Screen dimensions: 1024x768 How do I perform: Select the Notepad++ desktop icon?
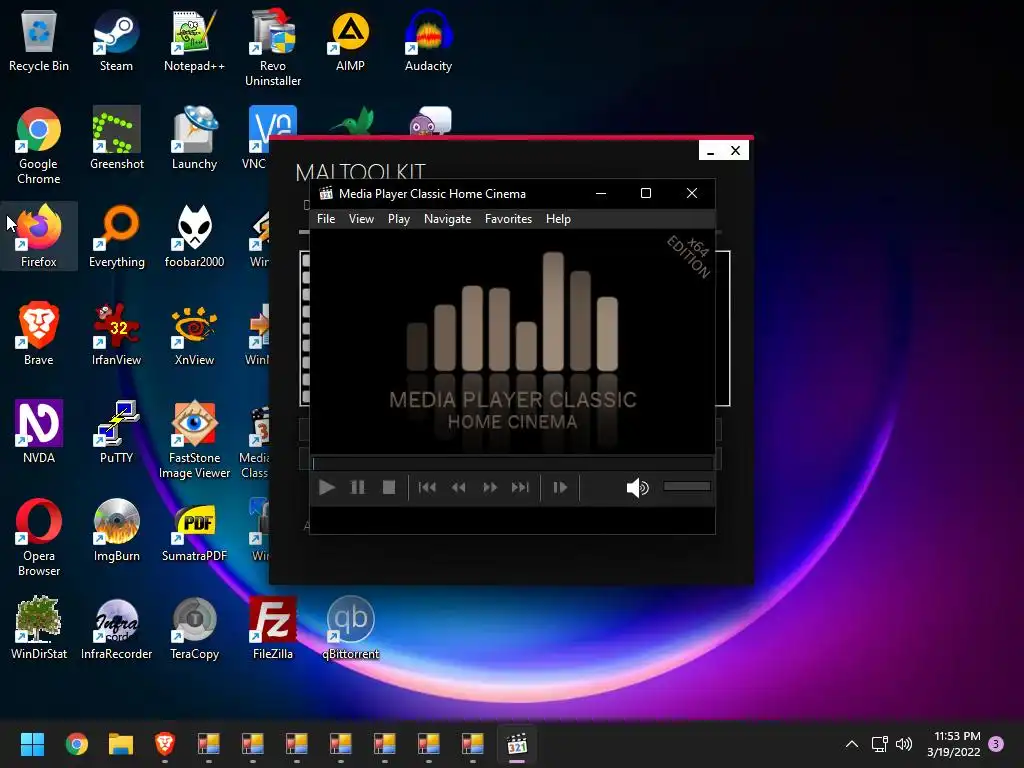[194, 40]
